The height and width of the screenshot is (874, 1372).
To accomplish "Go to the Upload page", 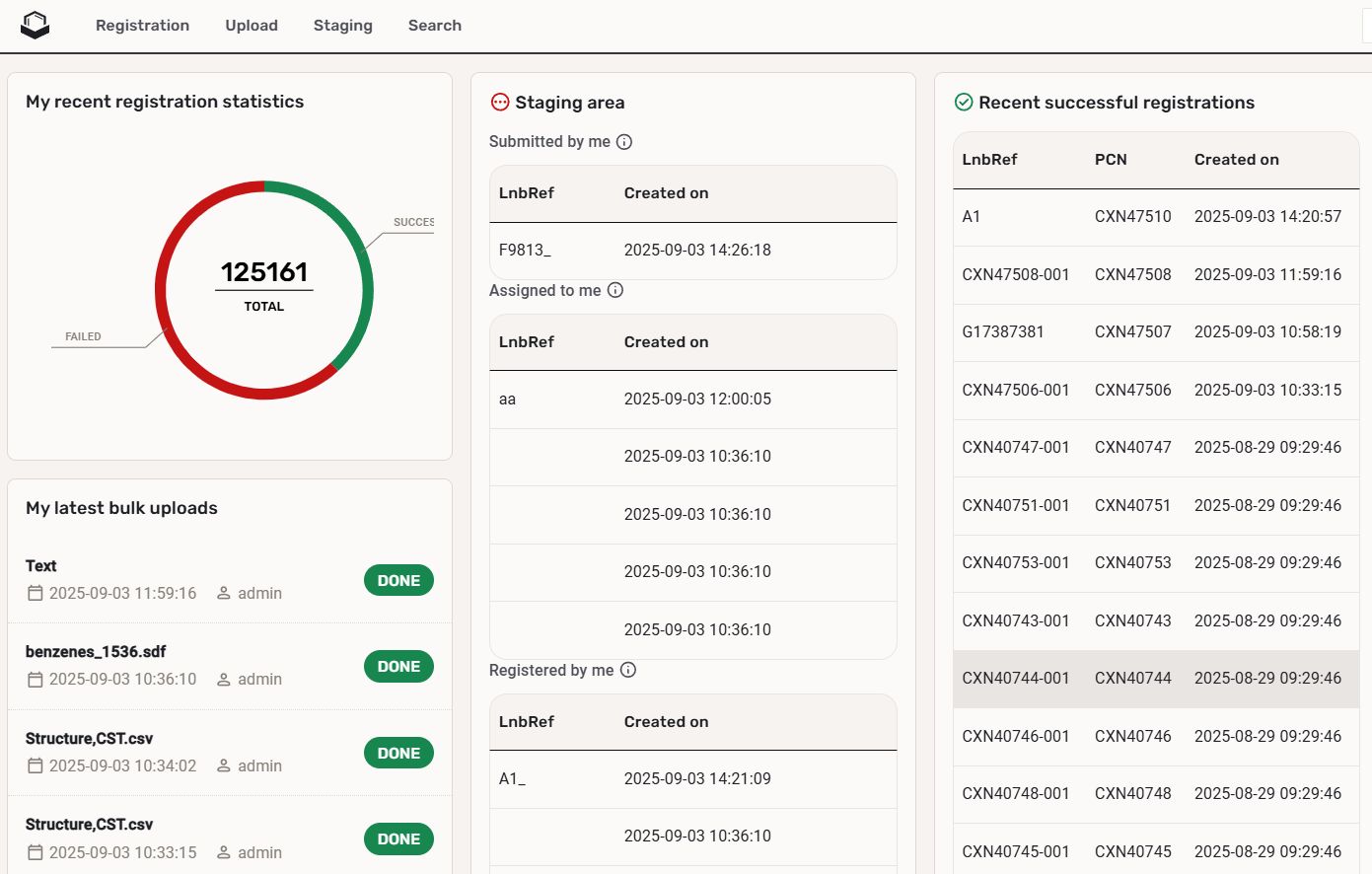I will pyautogui.click(x=252, y=26).
